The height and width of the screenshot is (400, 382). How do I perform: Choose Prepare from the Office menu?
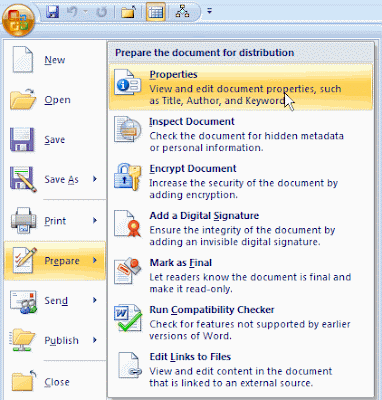tap(55, 261)
